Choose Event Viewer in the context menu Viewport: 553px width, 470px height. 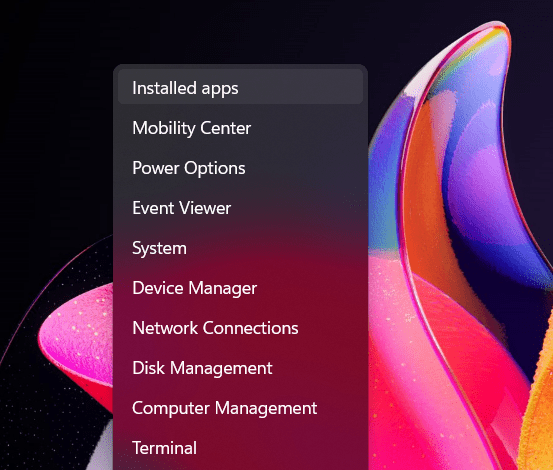point(240,208)
